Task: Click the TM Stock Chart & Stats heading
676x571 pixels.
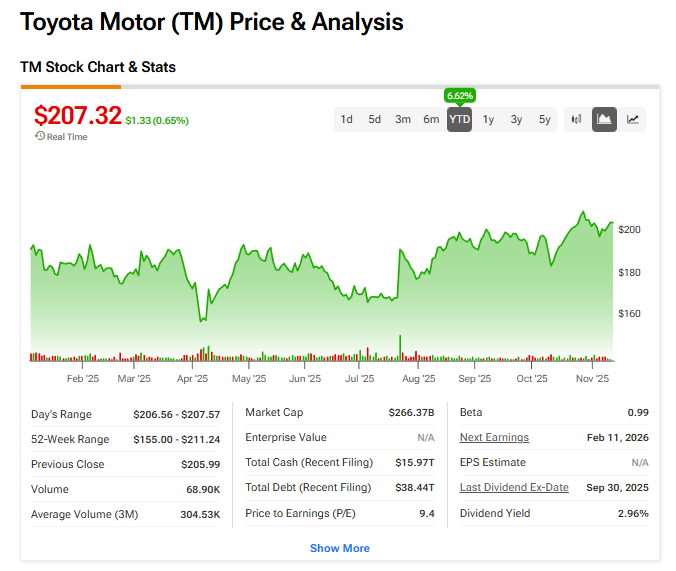Action: tap(98, 67)
